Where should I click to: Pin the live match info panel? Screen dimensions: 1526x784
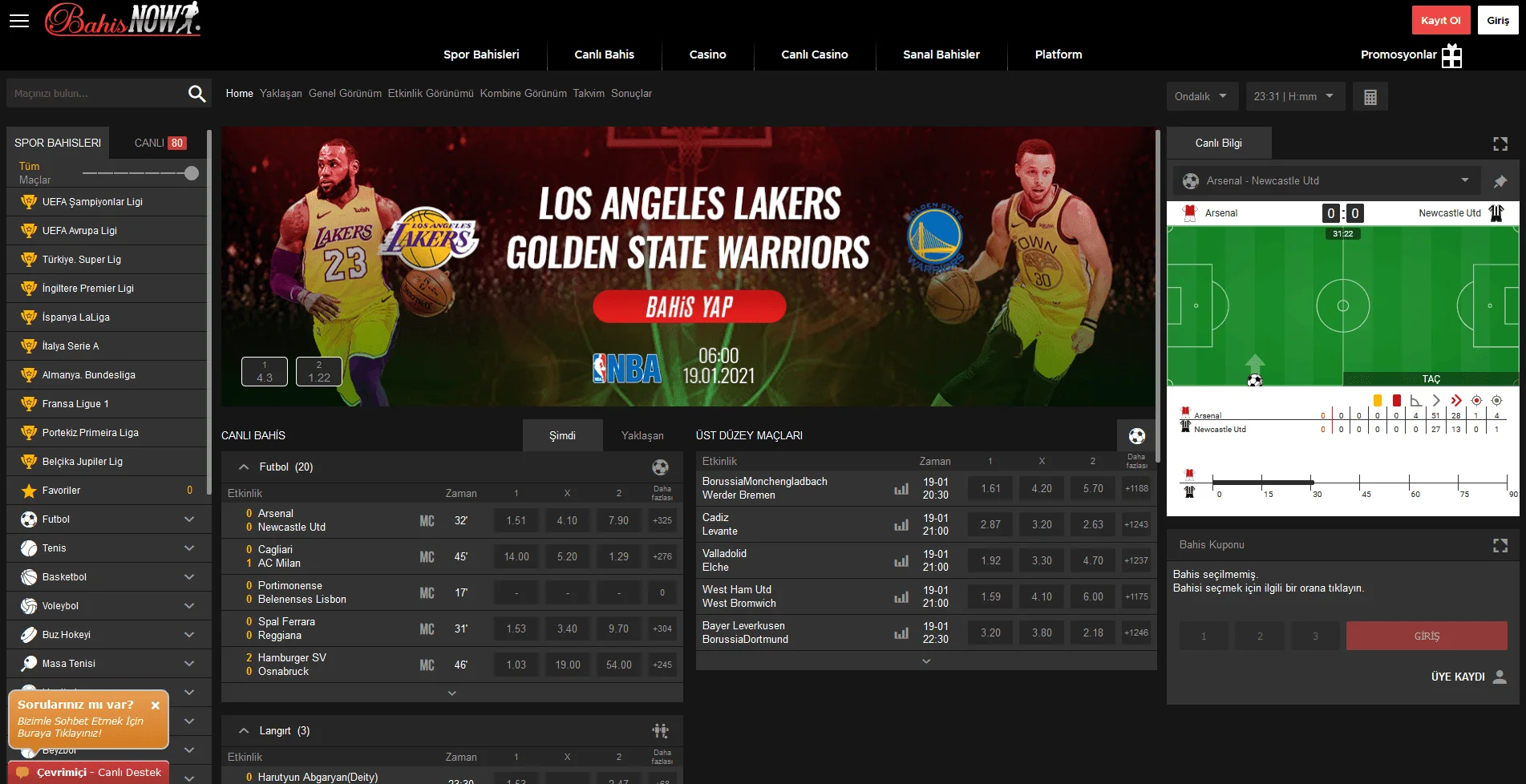pos(1500,181)
